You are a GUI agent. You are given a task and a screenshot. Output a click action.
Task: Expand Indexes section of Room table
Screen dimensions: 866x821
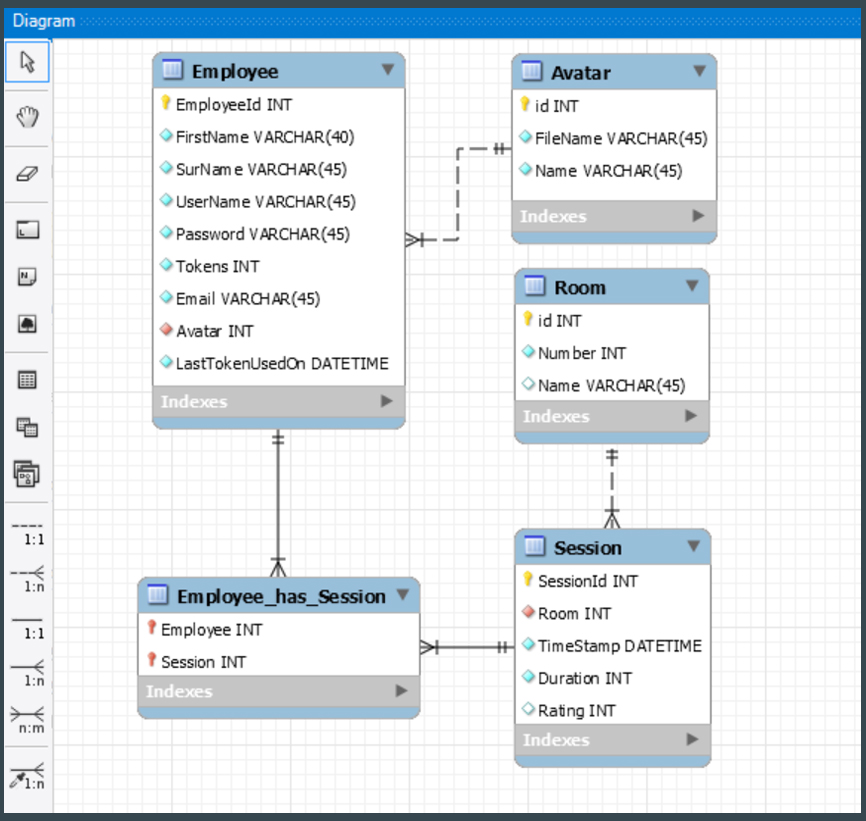click(690, 416)
